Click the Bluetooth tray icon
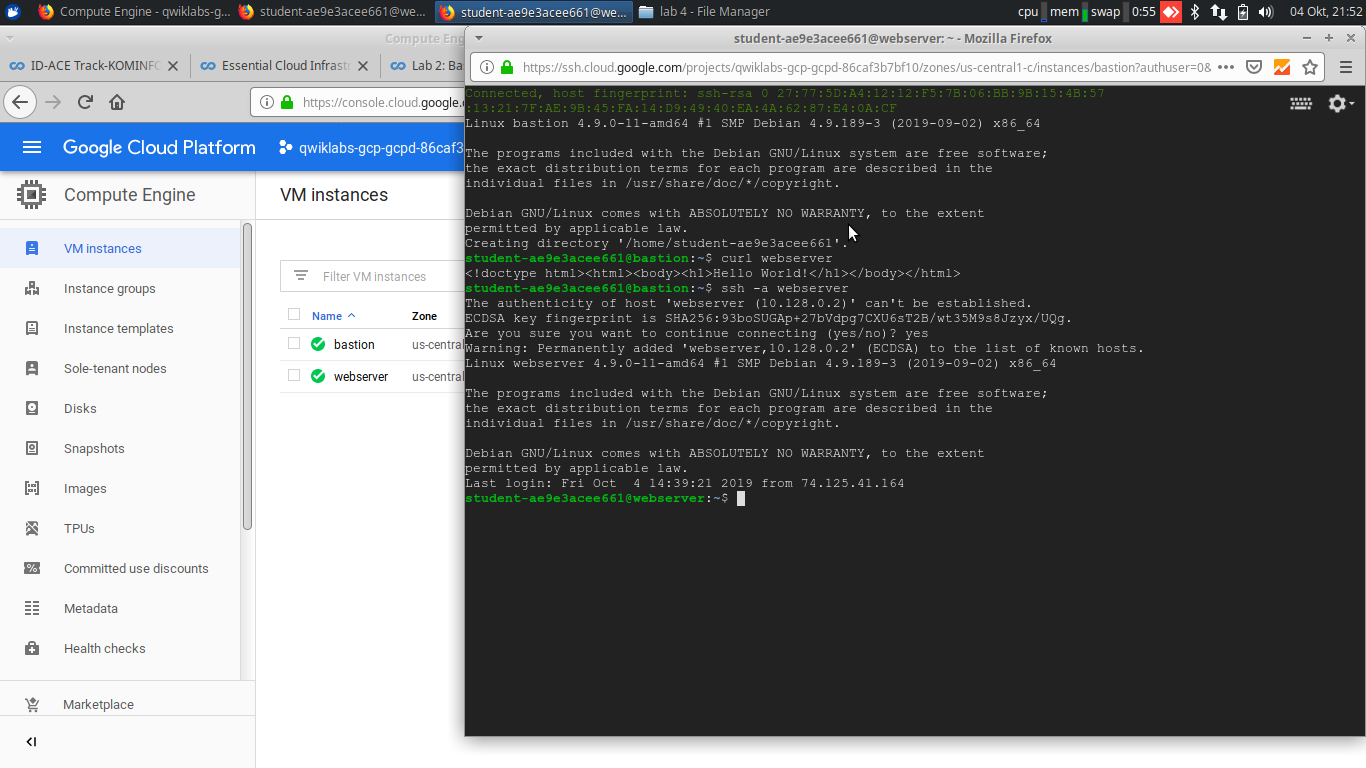This screenshot has height=768, width=1366. (x=1194, y=12)
